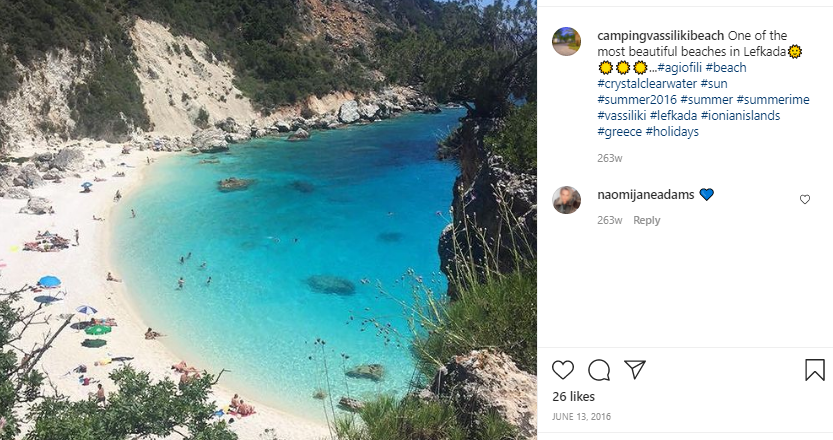This screenshot has height=440, width=833.
Task: Share post via paper plane icon
Action: (x=635, y=370)
